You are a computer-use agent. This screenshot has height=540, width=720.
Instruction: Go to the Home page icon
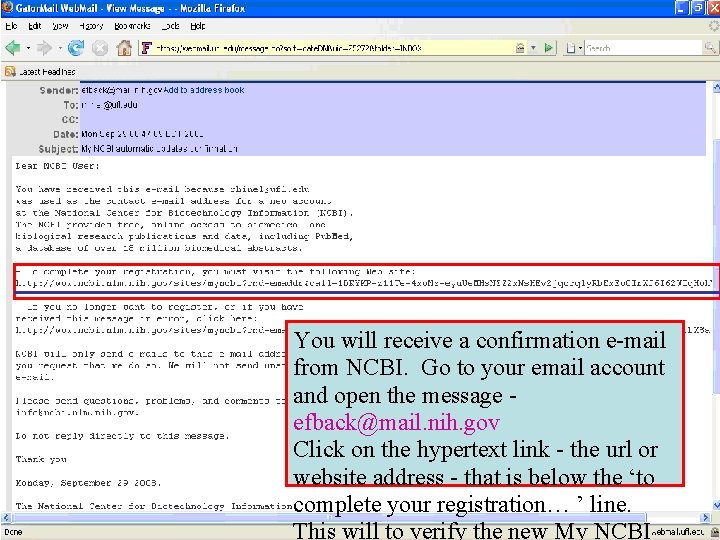pyautogui.click(x=124, y=48)
